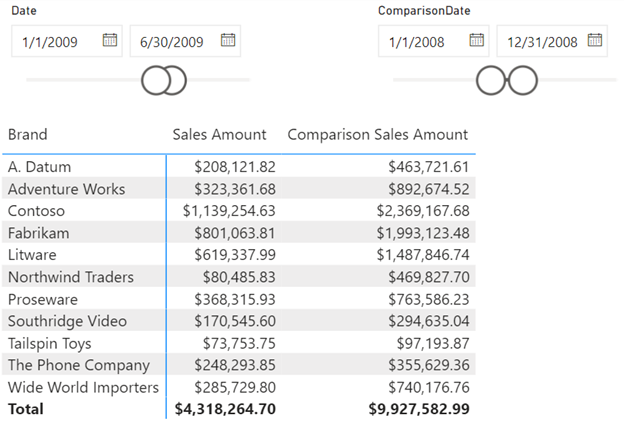Click the 6/30/2009 end date field
This screenshot has width=624, height=425.
click(185, 41)
